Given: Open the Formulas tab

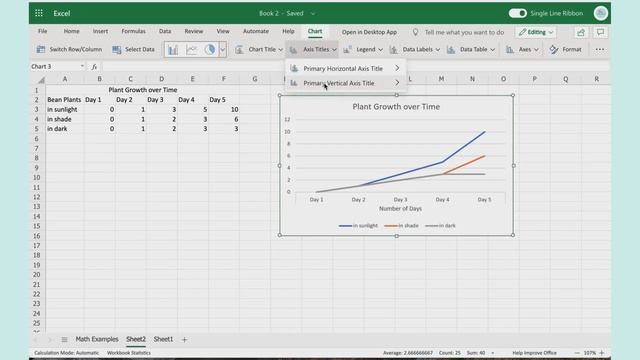Looking at the screenshot, I should [x=133, y=31].
